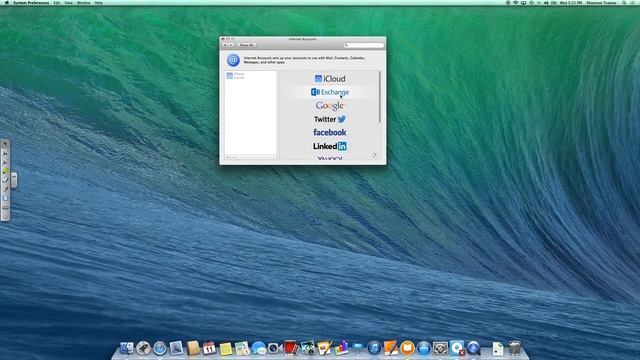This screenshot has height=360, width=640.
Task: Open Numbers from the Dock
Action: [x=341, y=348]
